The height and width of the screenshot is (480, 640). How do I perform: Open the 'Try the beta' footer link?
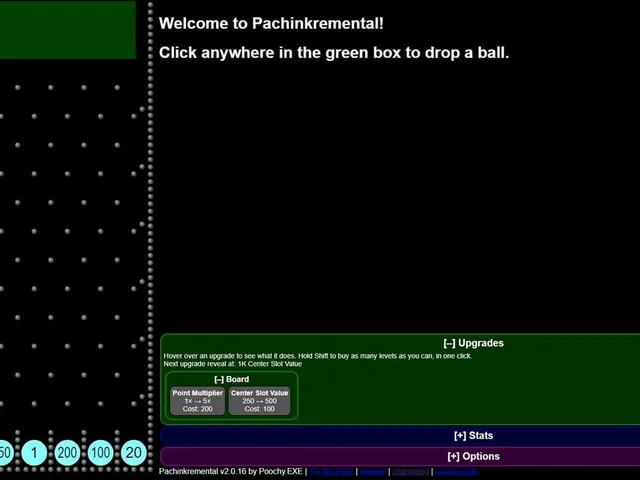331,471
